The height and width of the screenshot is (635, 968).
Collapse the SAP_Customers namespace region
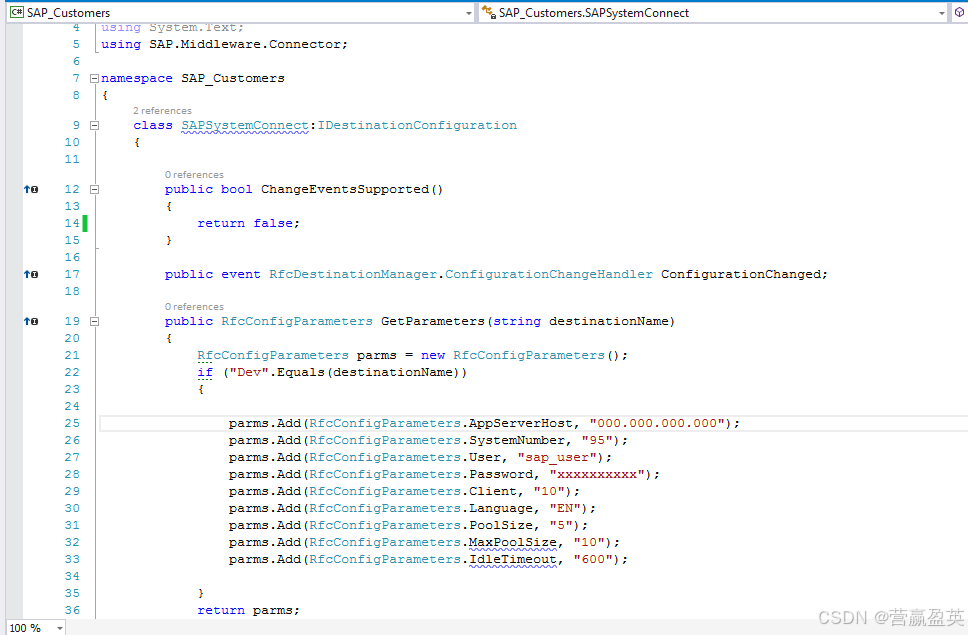[93, 77]
